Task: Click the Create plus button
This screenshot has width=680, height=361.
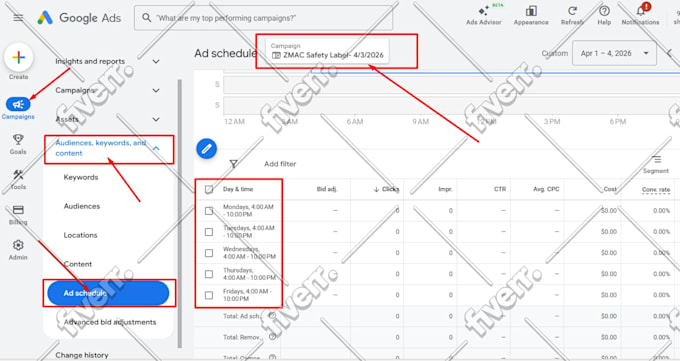Action: pos(19,58)
